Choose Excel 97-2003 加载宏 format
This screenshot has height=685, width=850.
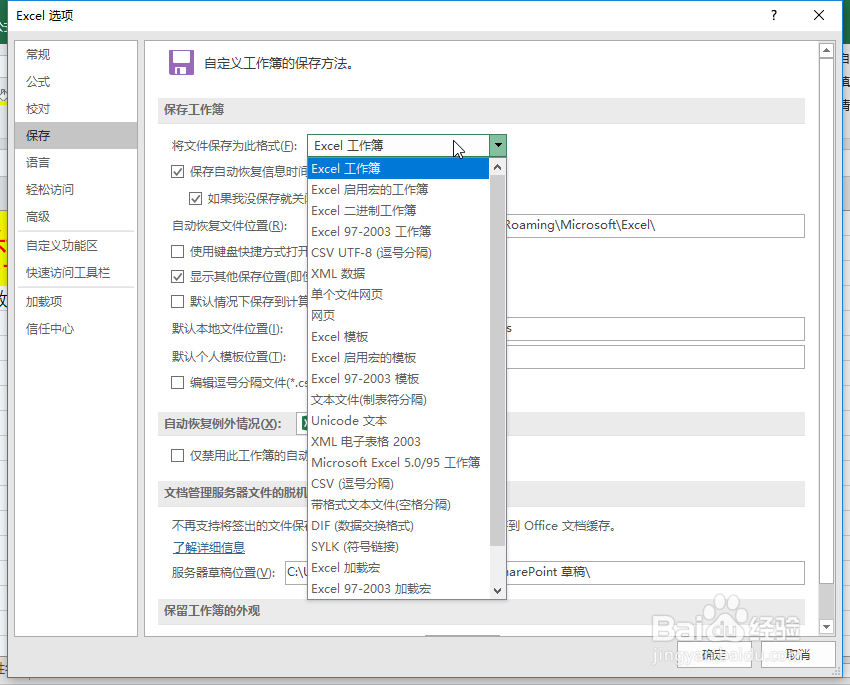click(x=398, y=589)
